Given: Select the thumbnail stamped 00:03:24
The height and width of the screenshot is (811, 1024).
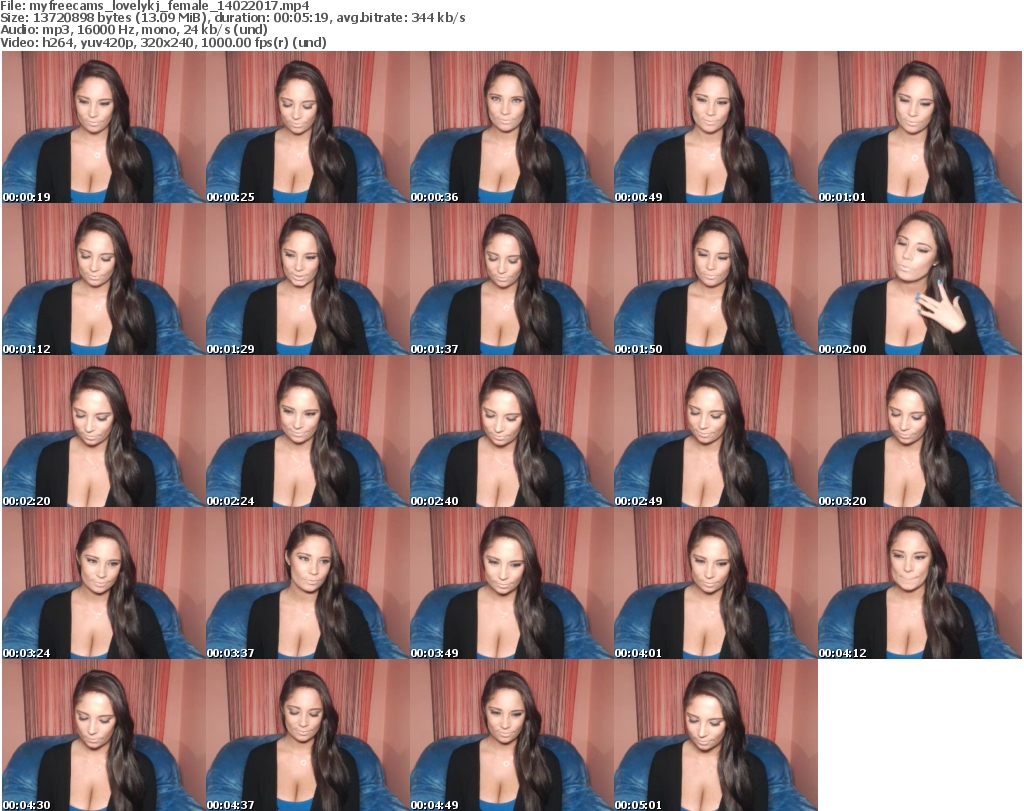Looking at the screenshot, I should pyautogui.click(x=104, y=583).
